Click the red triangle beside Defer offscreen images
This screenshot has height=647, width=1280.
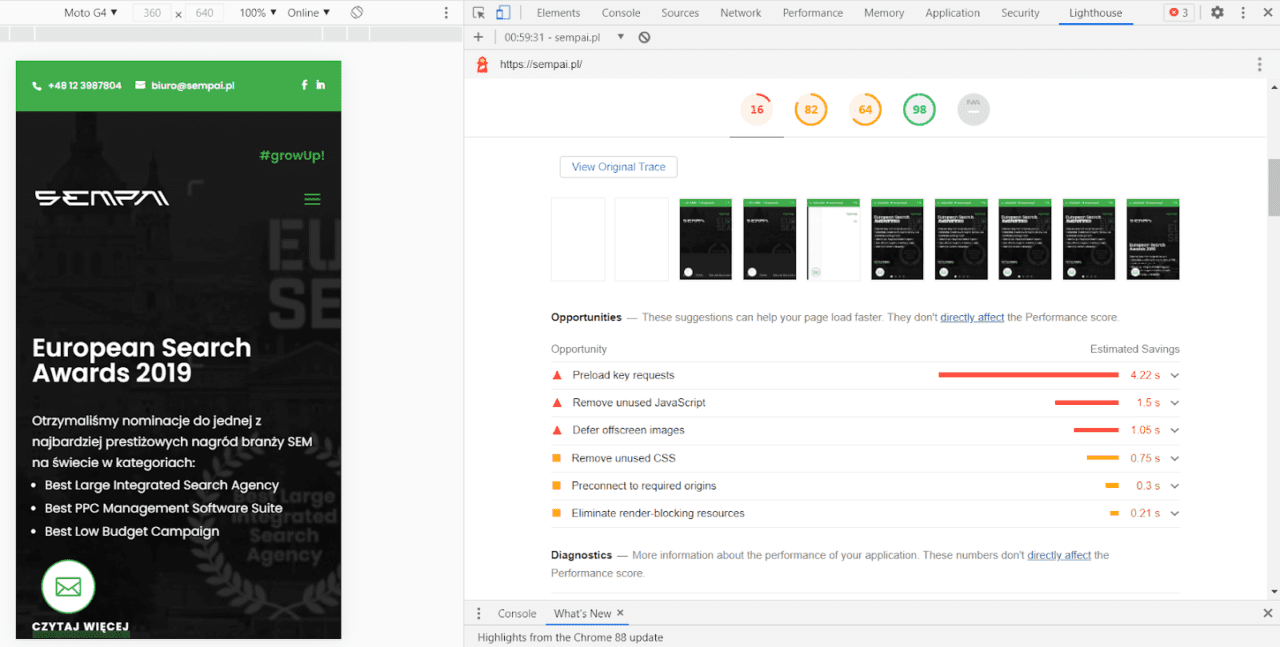click(557, 430)
